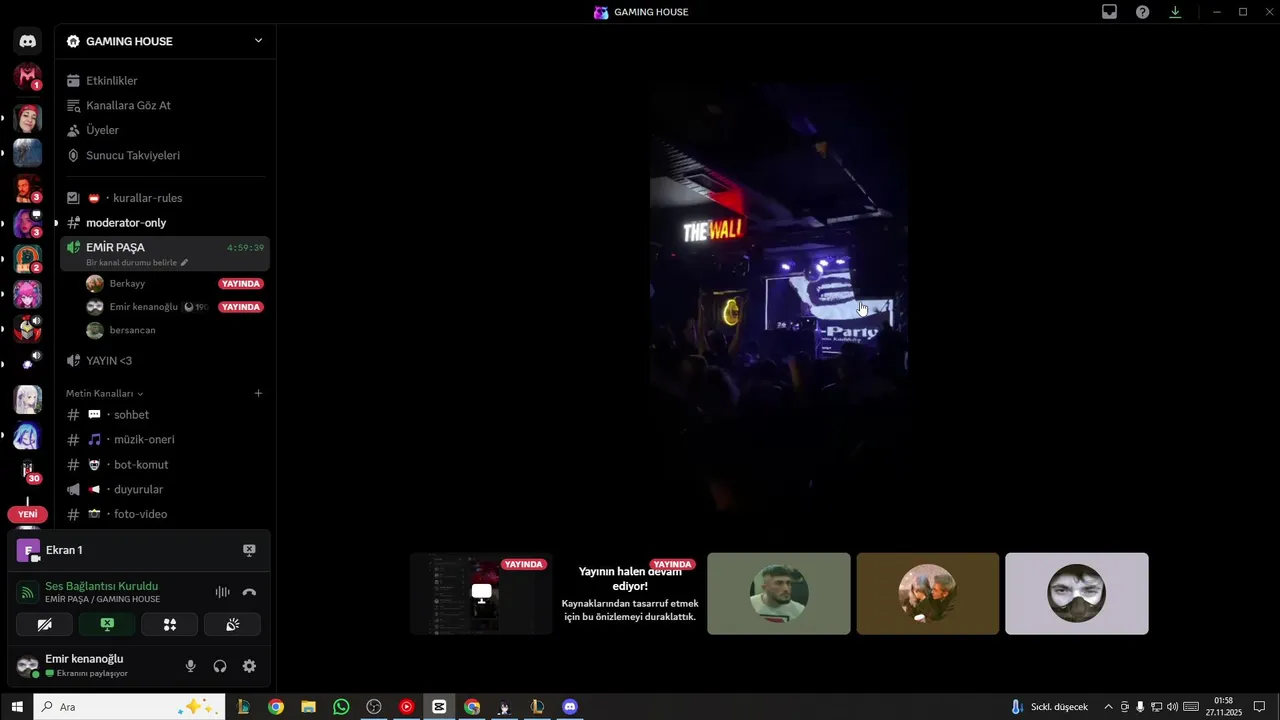Image resolution: width=1280 pixels, height=720 pixels.
Task: Open duyurular announcements channel
Action: point(165,489)
